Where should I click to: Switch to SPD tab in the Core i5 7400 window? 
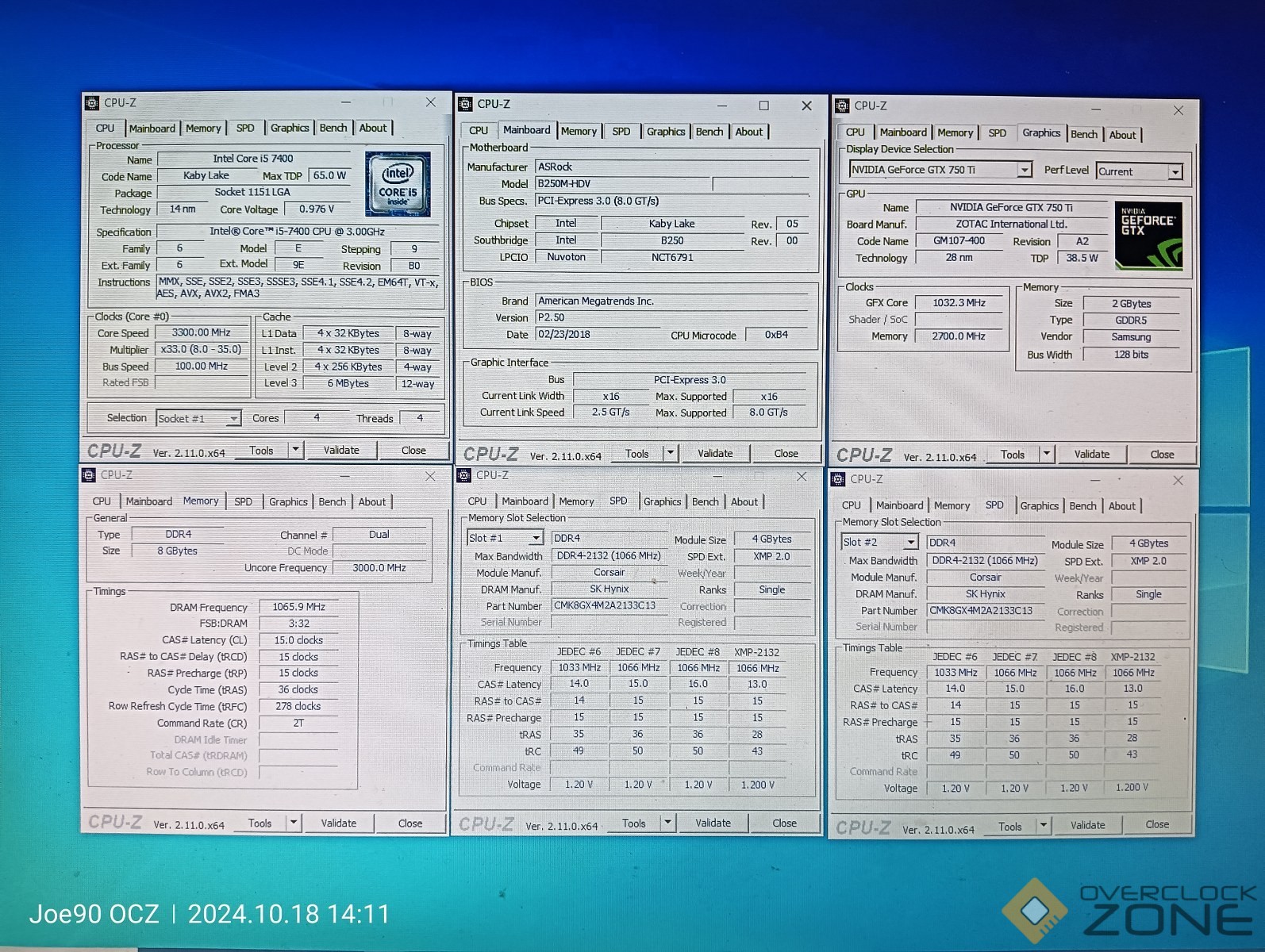click(245, 128)
